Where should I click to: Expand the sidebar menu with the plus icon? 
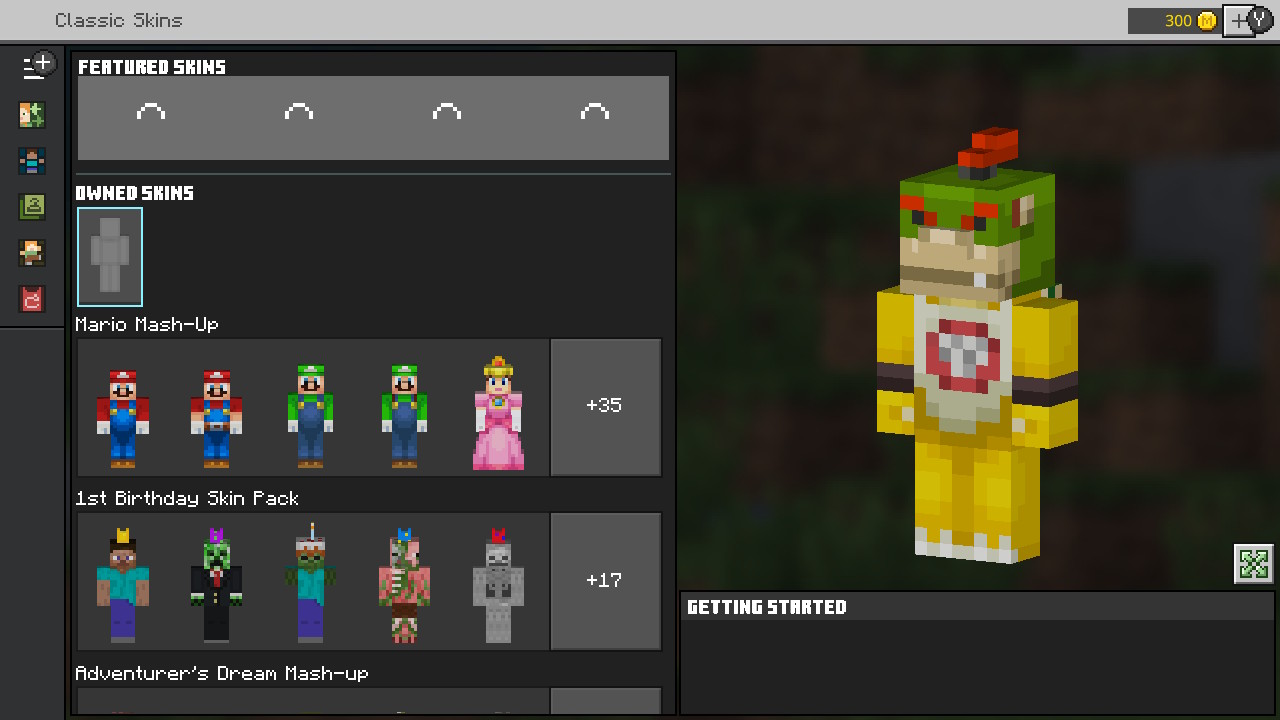[37, 67]
